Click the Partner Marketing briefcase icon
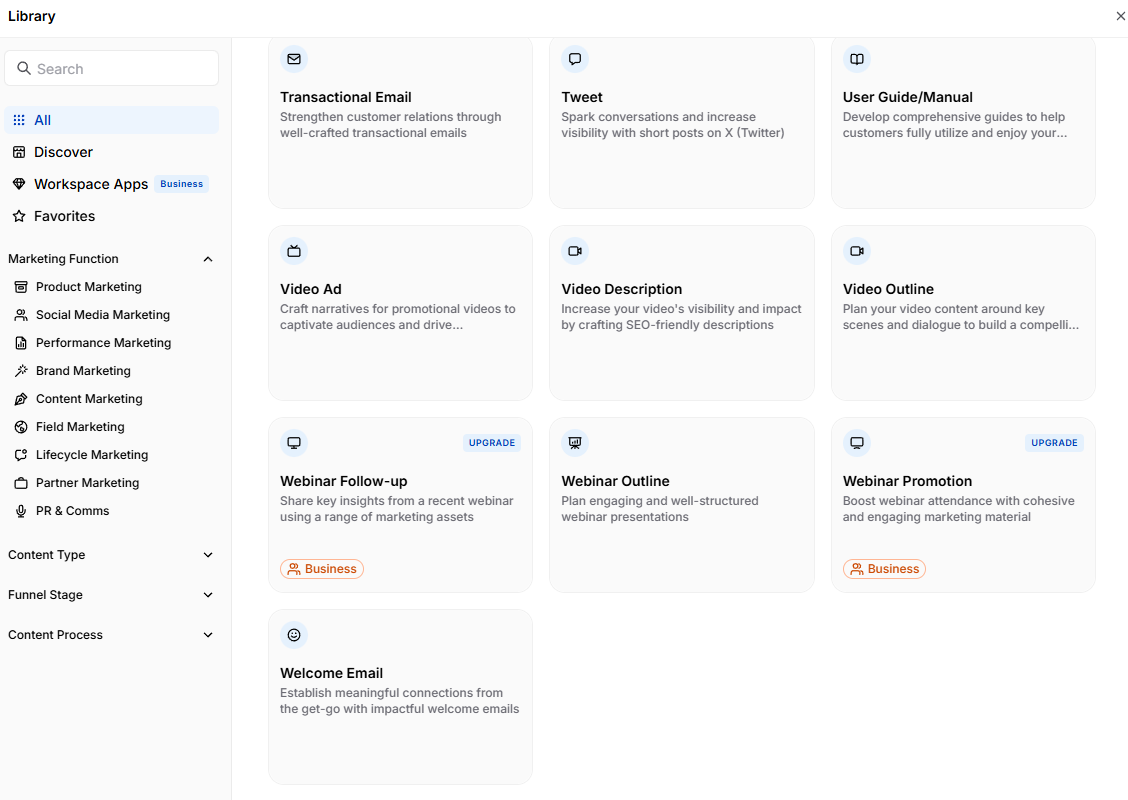 tap(21, 483)
